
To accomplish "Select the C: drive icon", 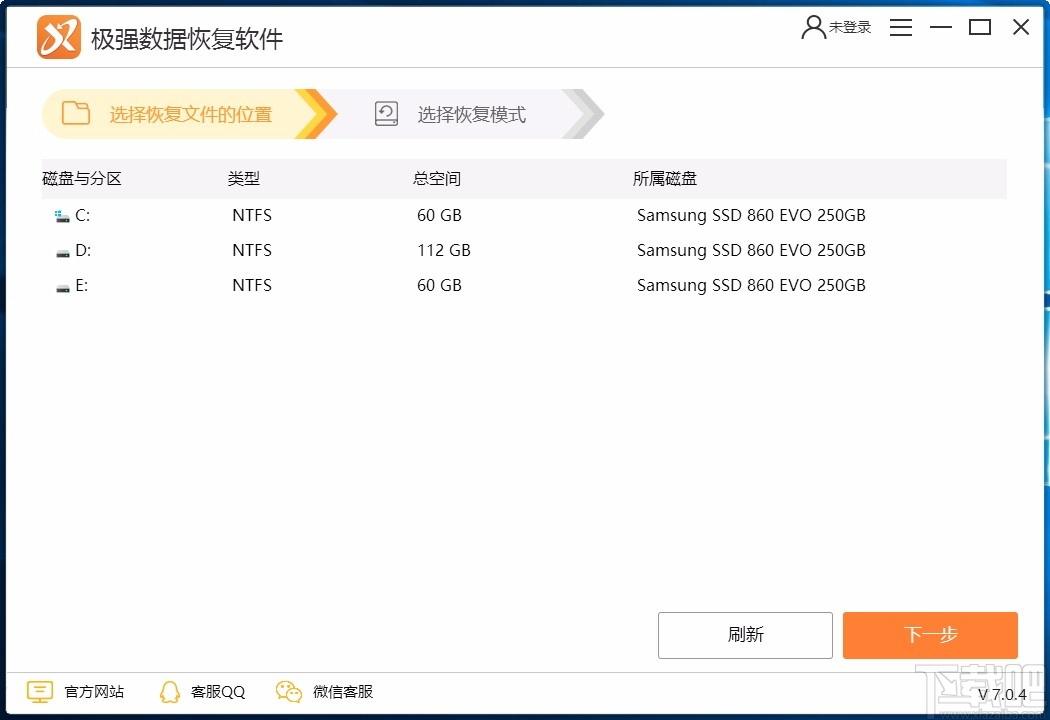I will (x=62, y=216).
